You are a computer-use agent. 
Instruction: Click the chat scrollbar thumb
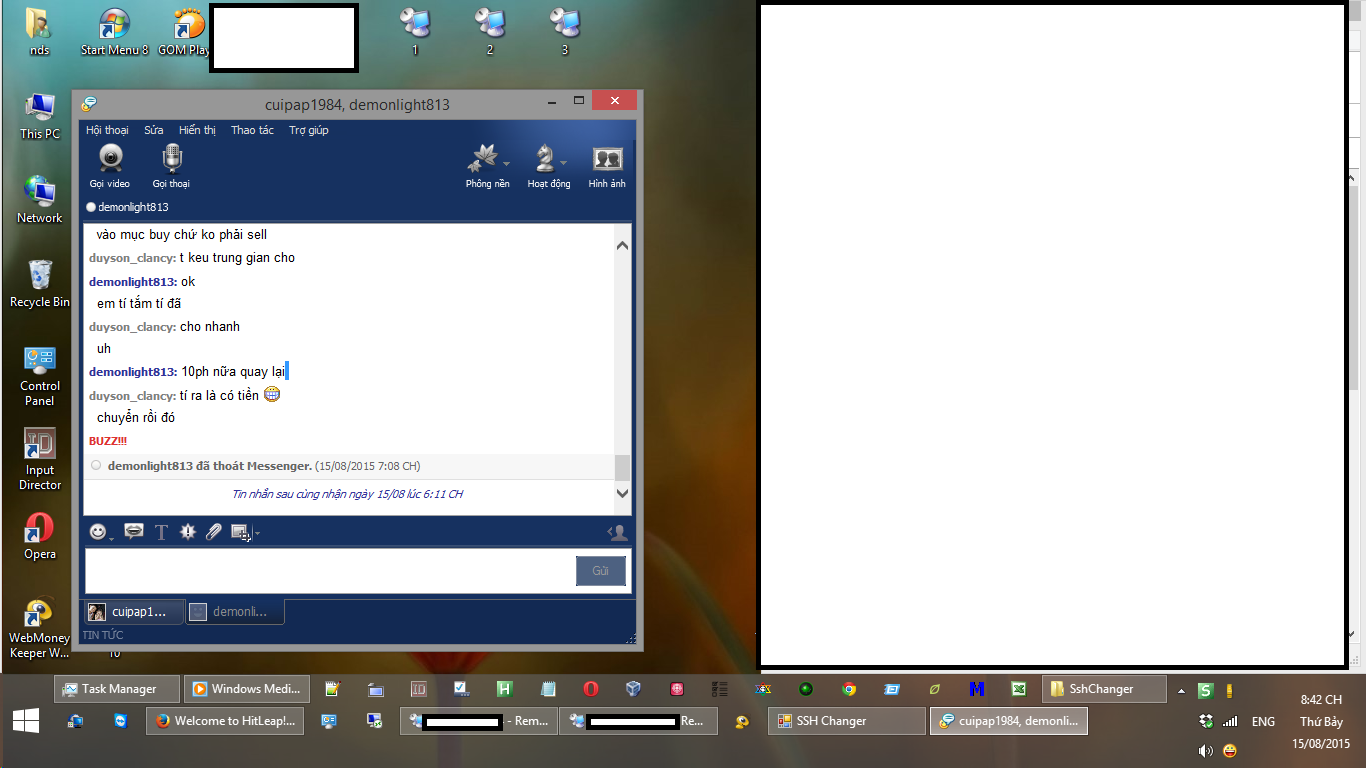click(622, 467)
